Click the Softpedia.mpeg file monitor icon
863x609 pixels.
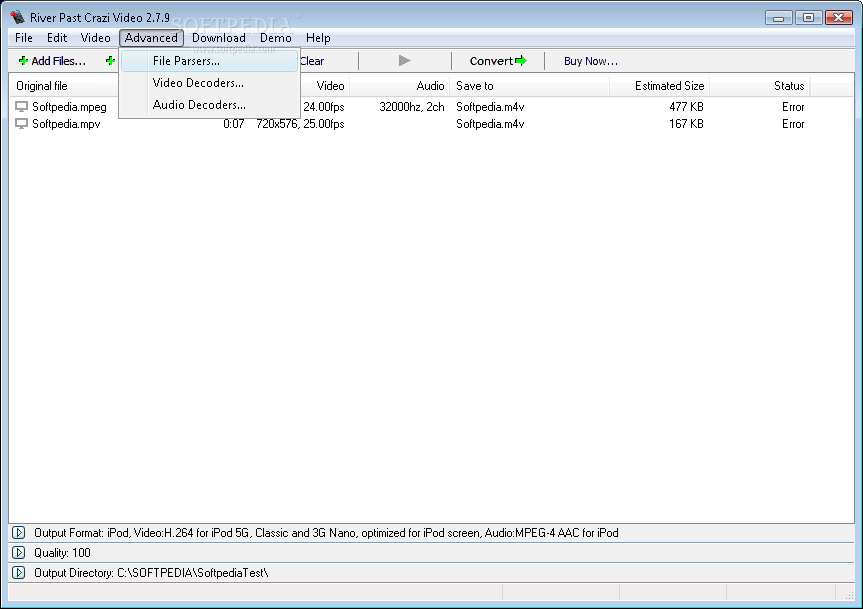coord(21,107)
